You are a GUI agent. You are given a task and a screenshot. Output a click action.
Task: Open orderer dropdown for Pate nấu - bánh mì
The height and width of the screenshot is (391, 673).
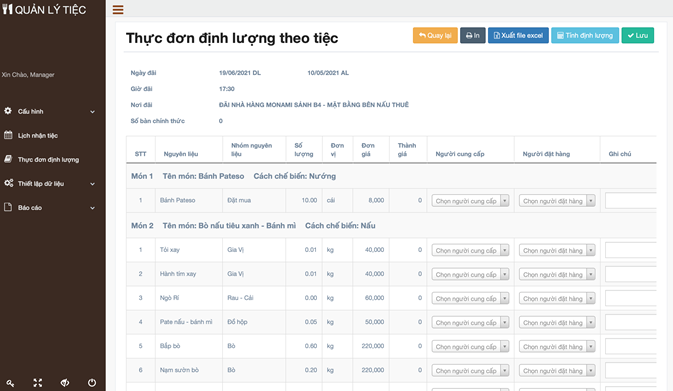557,322
